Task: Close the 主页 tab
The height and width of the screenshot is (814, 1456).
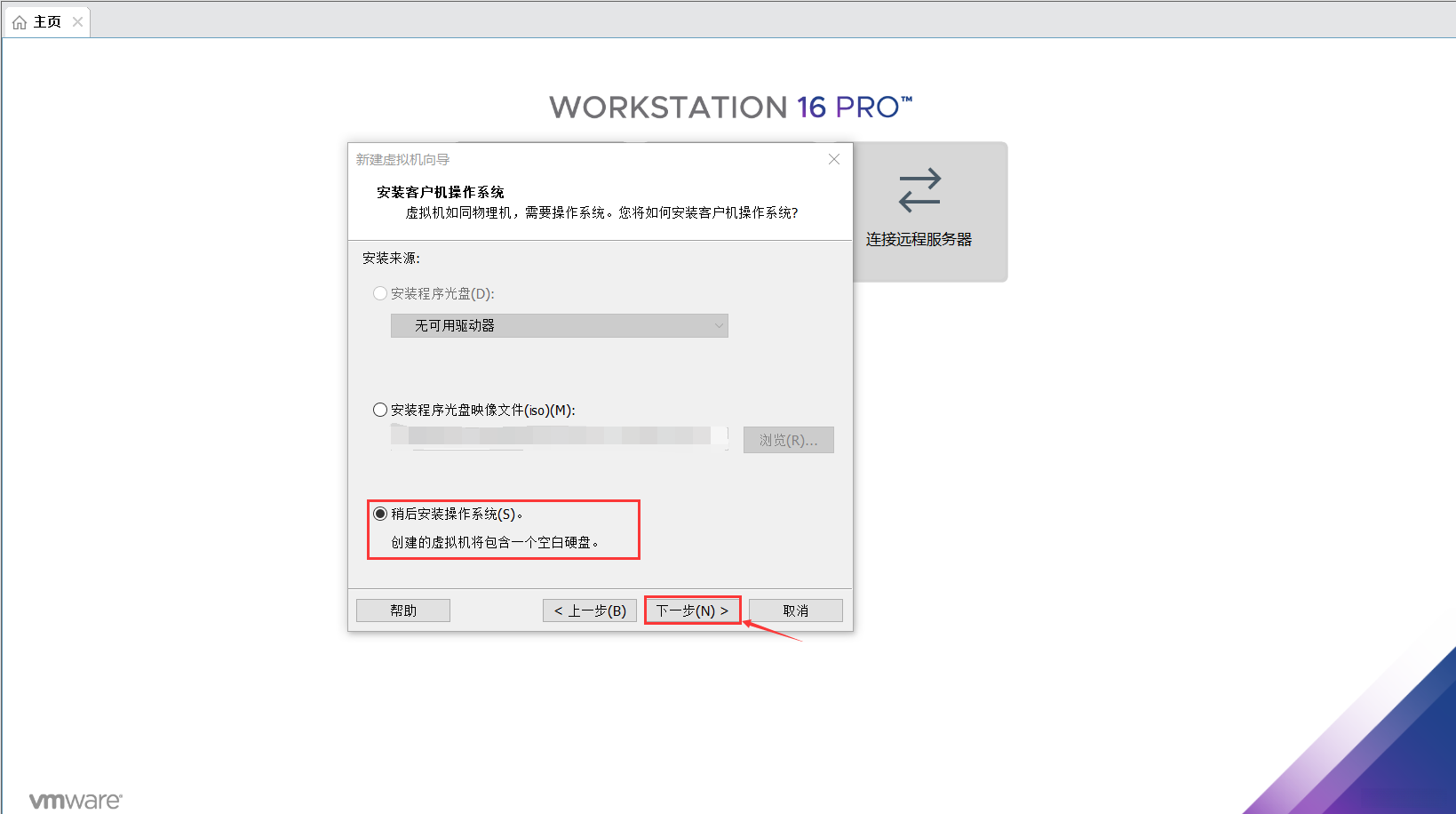Action: (x=77, y=21)
